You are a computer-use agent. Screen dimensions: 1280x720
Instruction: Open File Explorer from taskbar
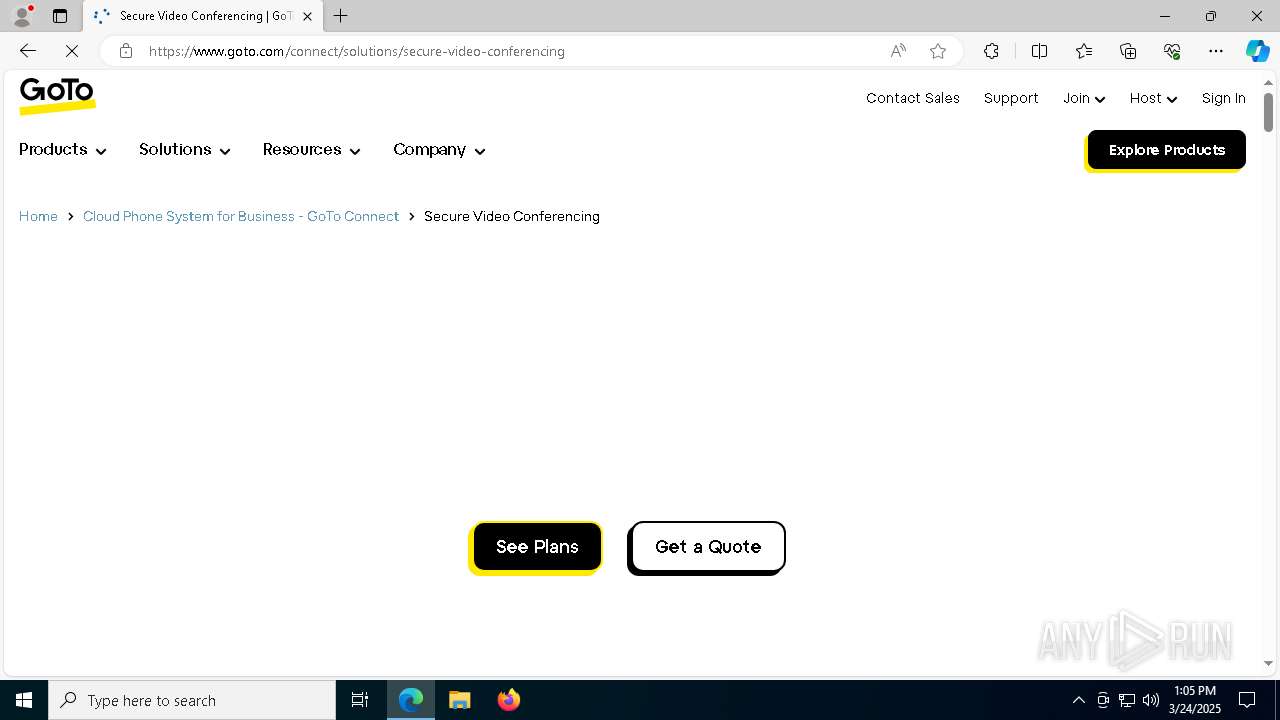point(460,700)
